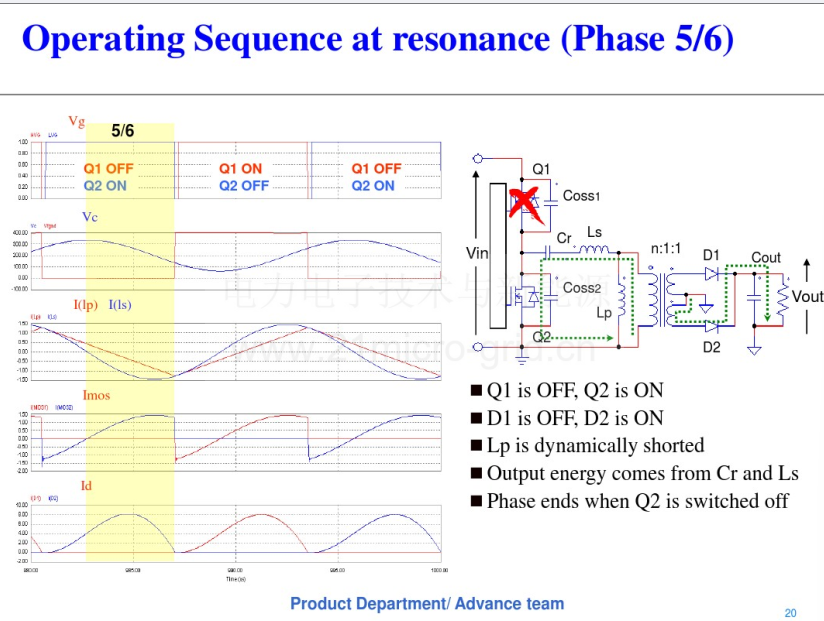Click the 'Vout' label

coord(808,296)
